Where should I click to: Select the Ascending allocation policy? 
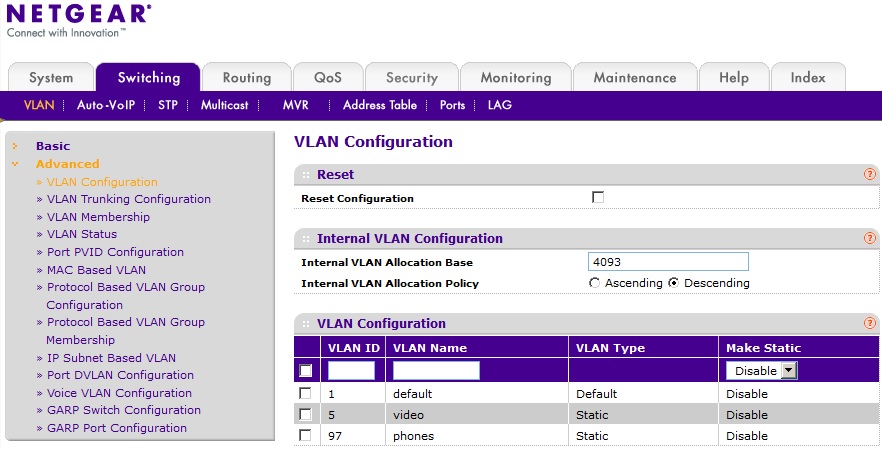tap(594, 283)
